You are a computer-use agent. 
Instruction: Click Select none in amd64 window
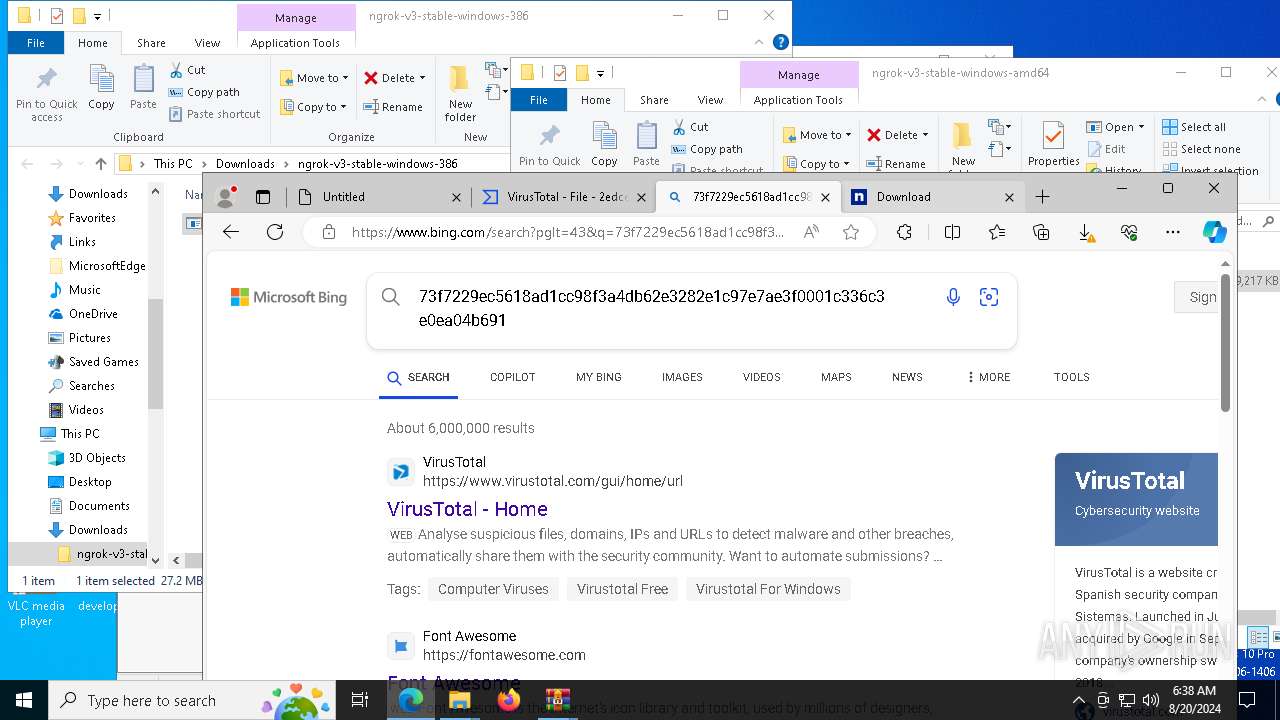coord(1201,149)
